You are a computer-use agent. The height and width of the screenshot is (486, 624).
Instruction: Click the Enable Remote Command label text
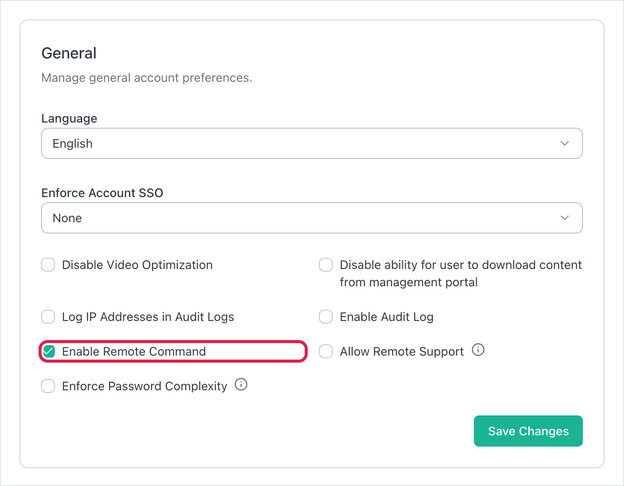click(134, 351)
